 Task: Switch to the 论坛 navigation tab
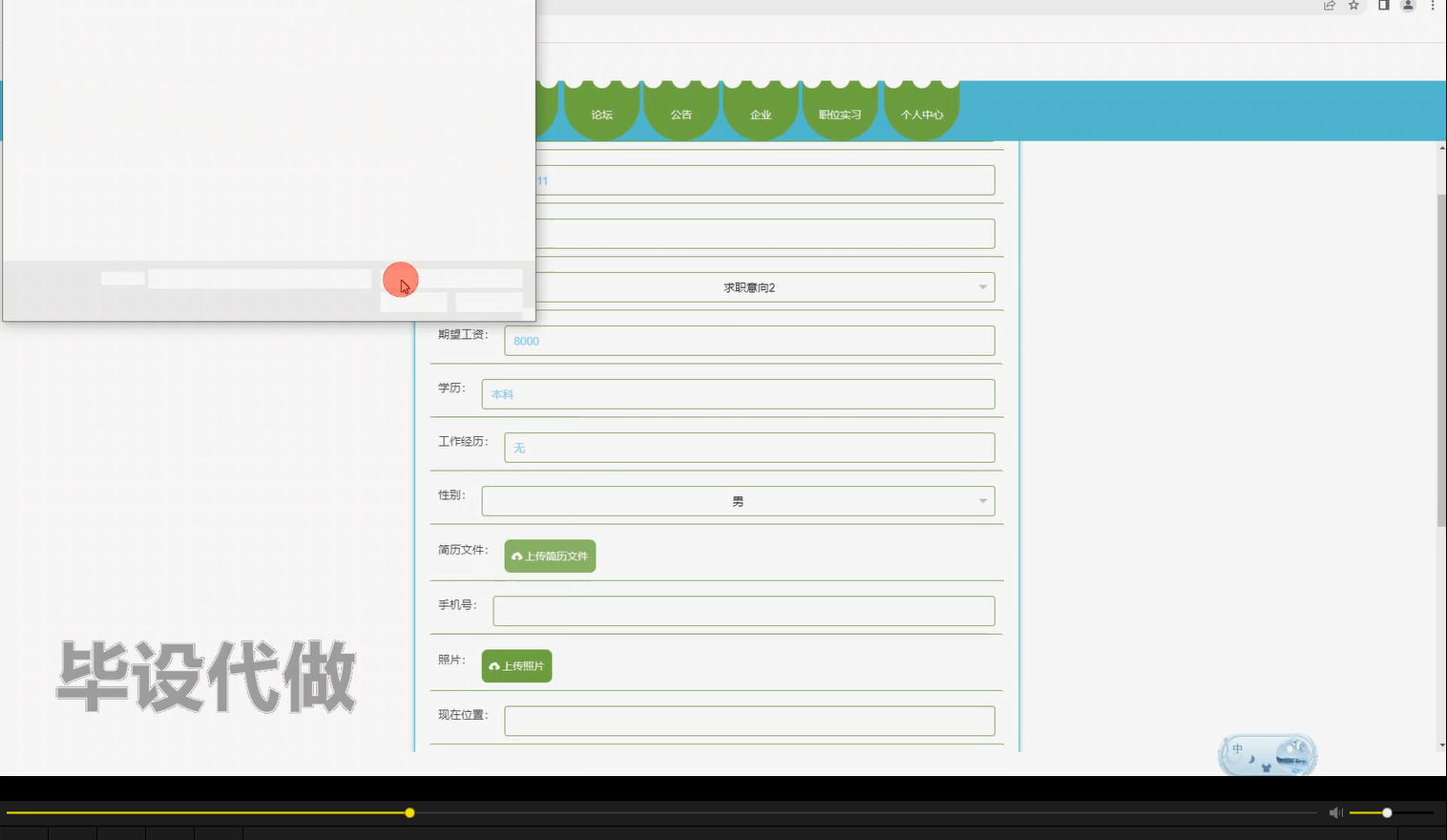(x=601, y=114)
